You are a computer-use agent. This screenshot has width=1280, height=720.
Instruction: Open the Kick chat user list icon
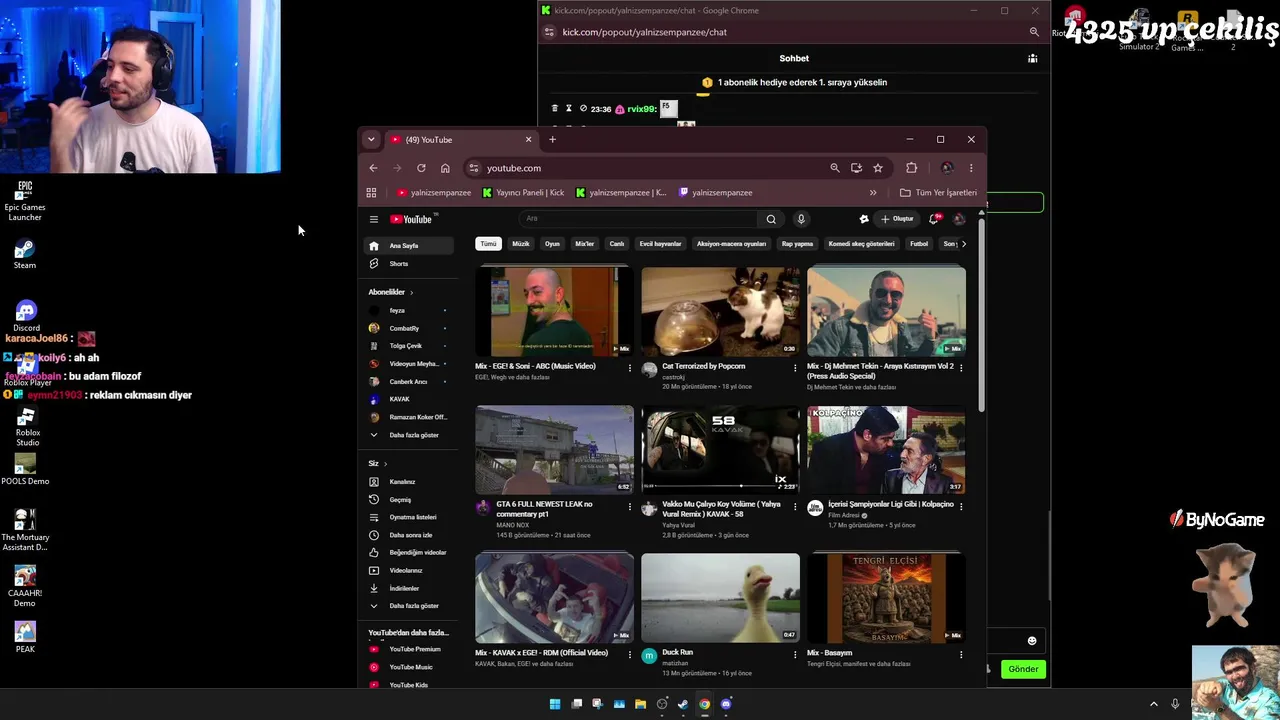[x=1032, y=58]
